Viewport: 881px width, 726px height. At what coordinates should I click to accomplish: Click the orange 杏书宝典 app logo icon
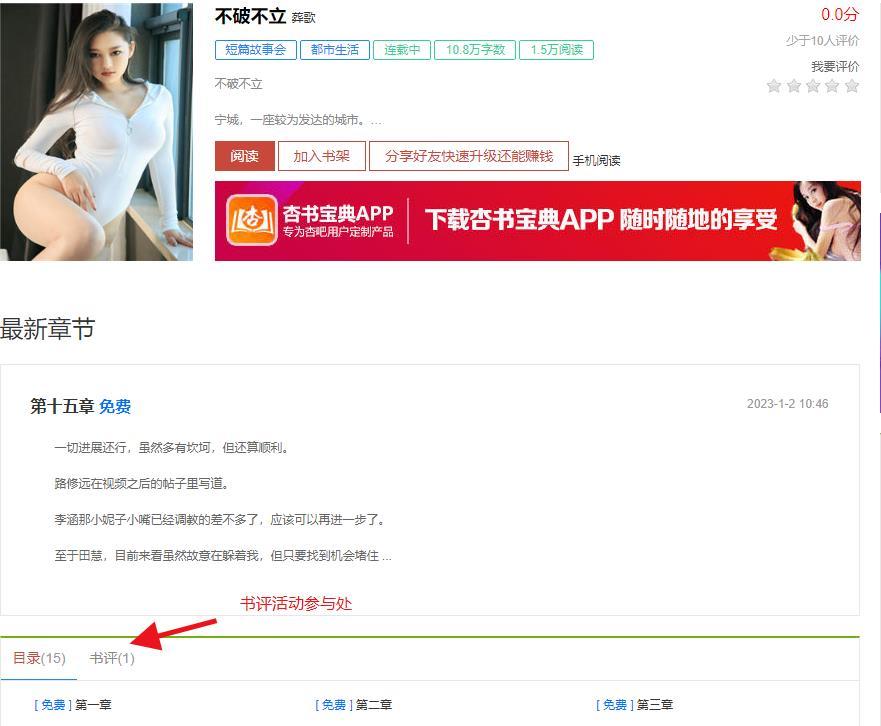tap(252, 220)
